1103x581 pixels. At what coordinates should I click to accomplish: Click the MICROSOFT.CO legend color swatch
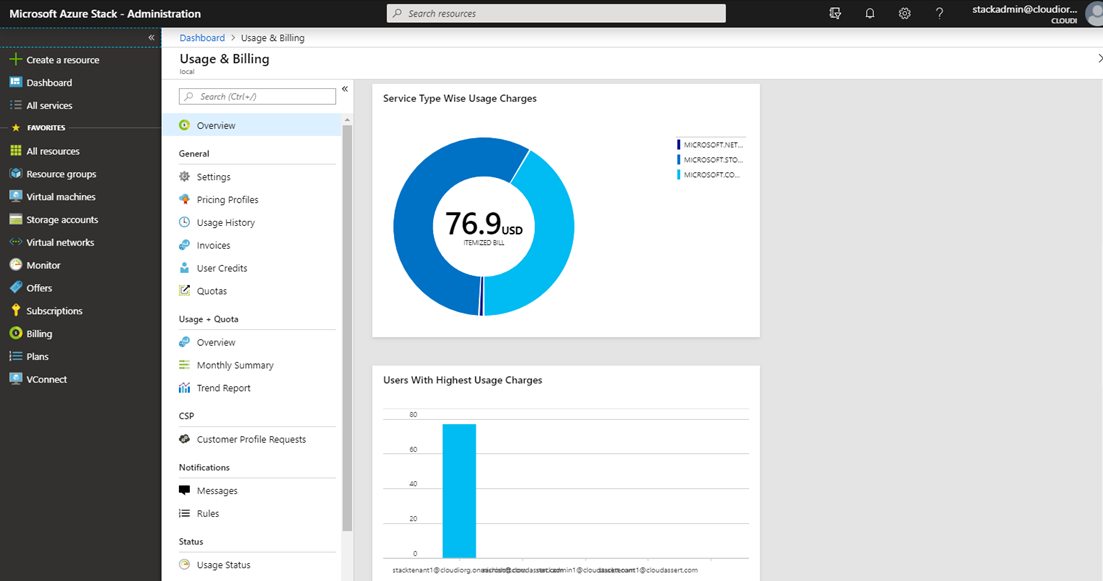[679, 174]
